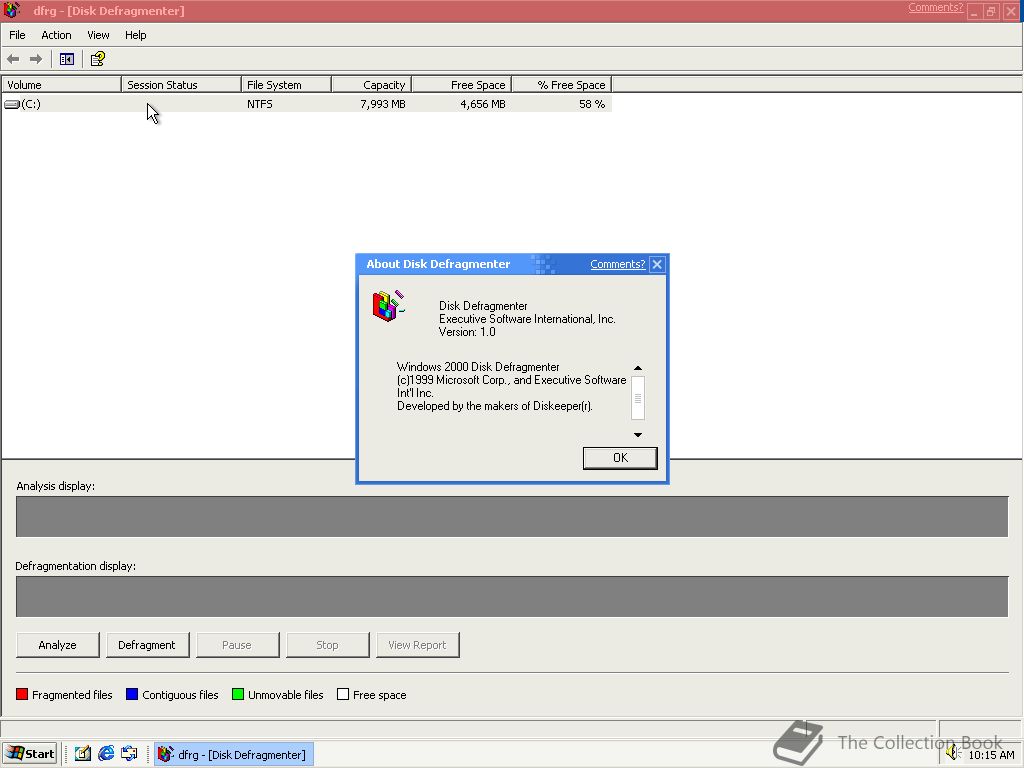Click the C: drive icon
The height and width of the screenshot is (768, 1024).
tap(12, 104)
